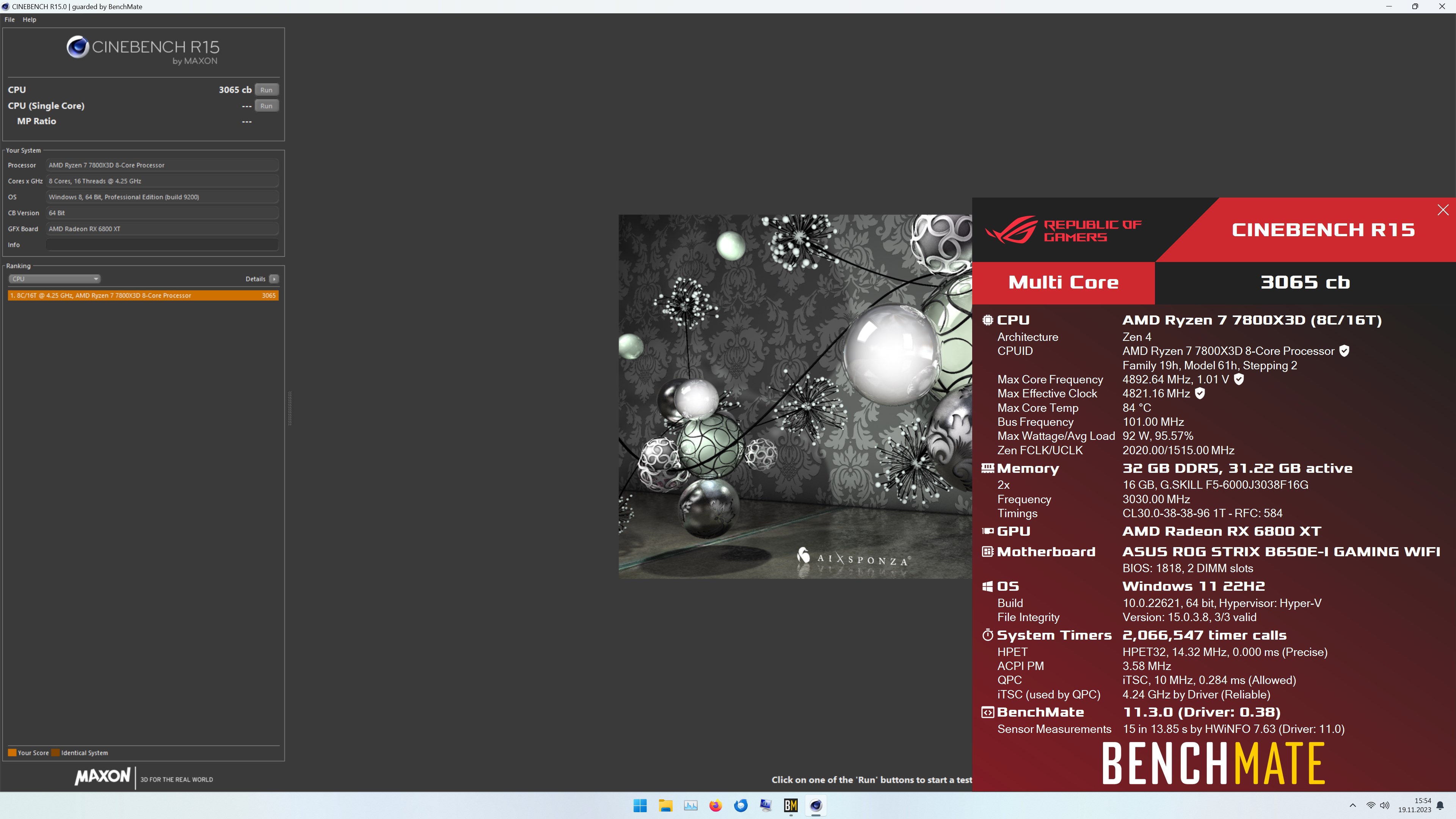Click the large BENCHMATE logo text
Screen dimensions: 1456x819
click(1213, 763)
